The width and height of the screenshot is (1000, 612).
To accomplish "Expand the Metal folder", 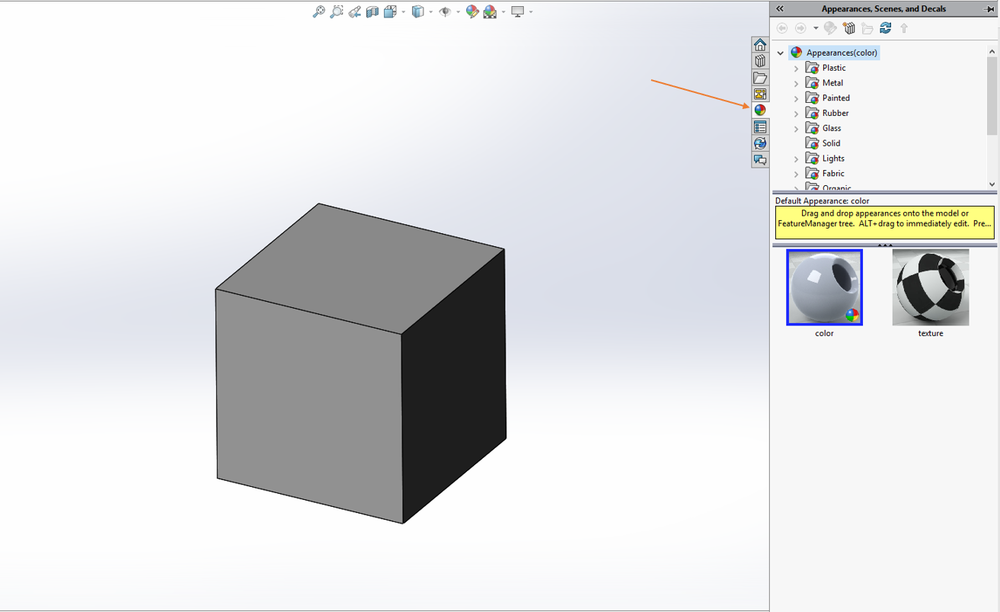I will [796, 84].
